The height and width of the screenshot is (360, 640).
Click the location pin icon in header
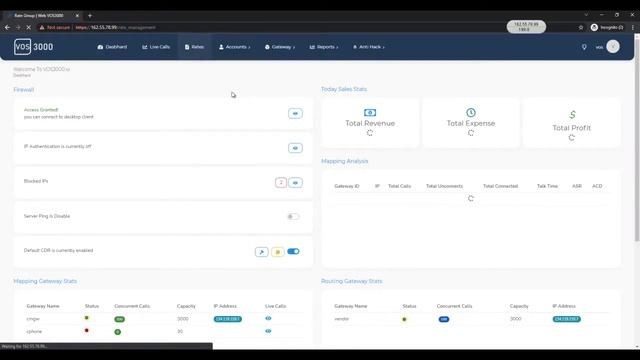click(584, 47)
